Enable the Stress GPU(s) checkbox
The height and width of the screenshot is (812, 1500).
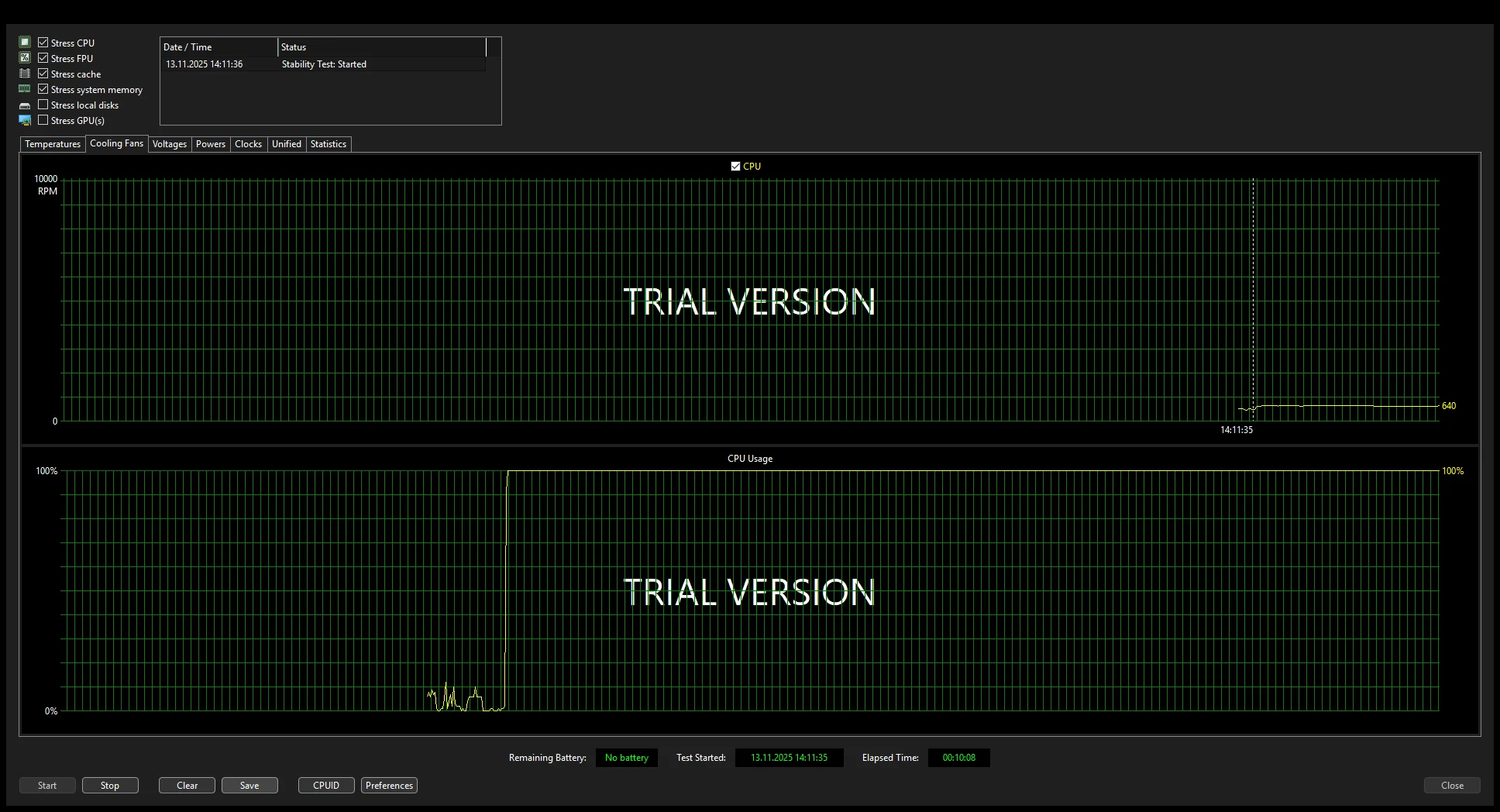coord(43,120)
